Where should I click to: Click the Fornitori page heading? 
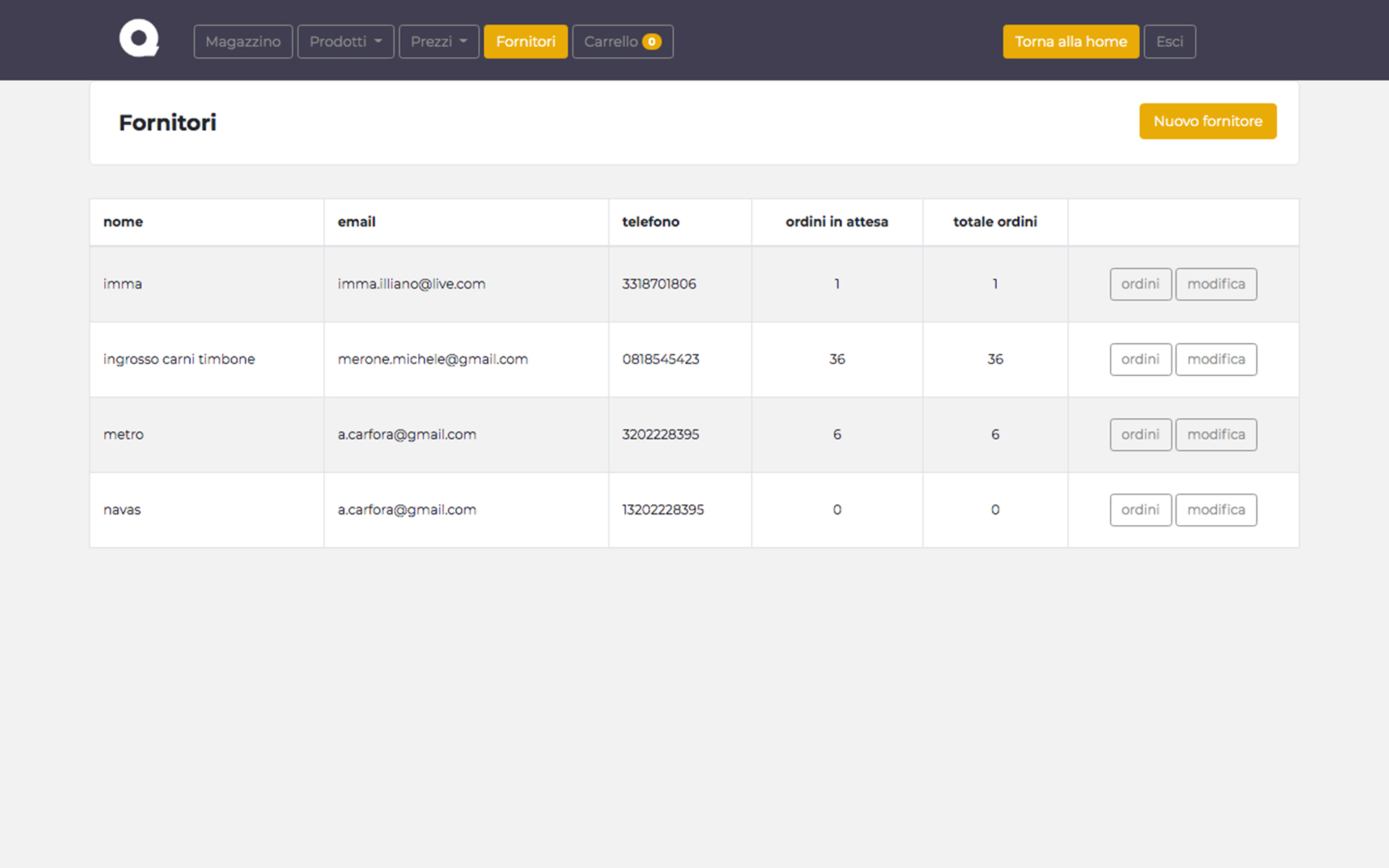click(168, 123)
